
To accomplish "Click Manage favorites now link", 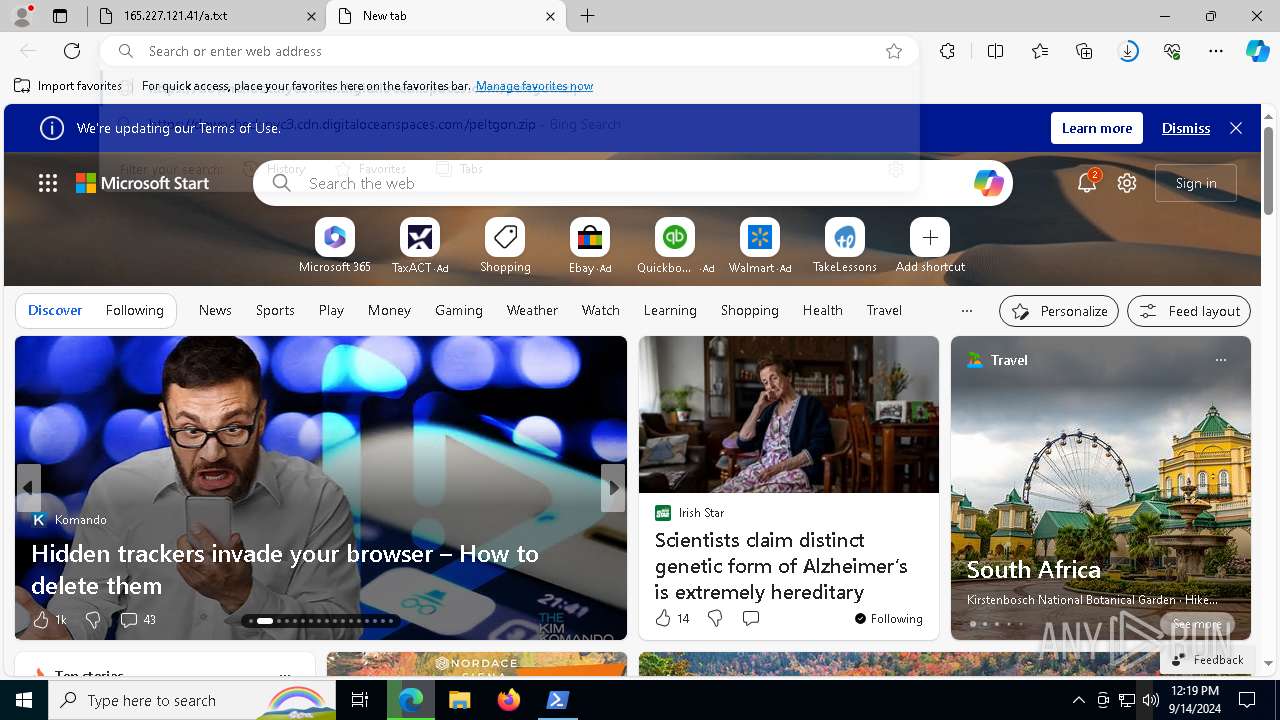I will (534, 86).
